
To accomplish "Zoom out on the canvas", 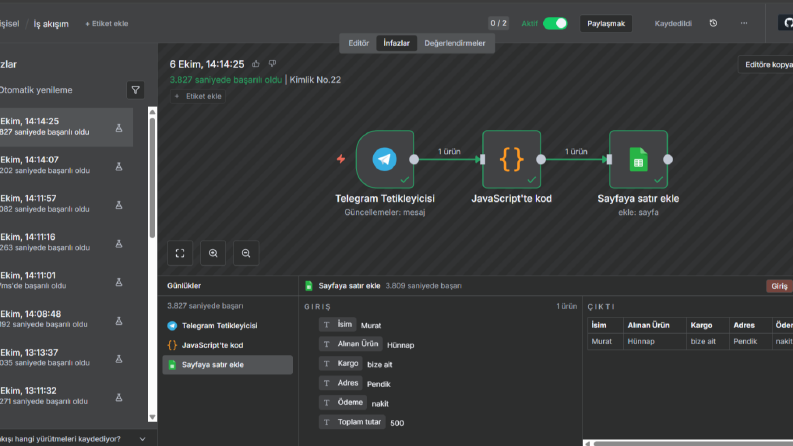I will click(246, 253).
